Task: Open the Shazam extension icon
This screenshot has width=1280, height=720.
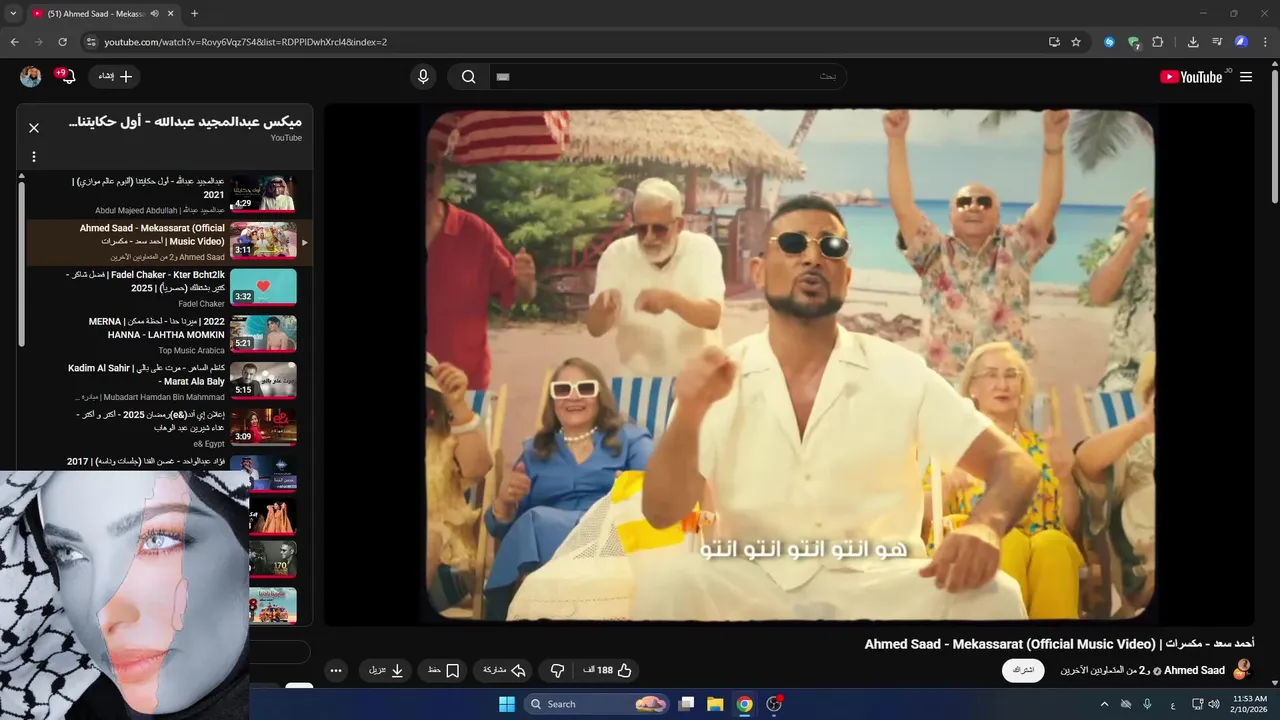Action: click(x=1109, y=42)
